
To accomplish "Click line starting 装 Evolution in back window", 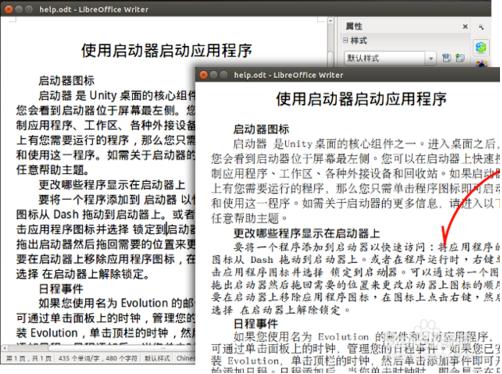I will click(105, 333).
